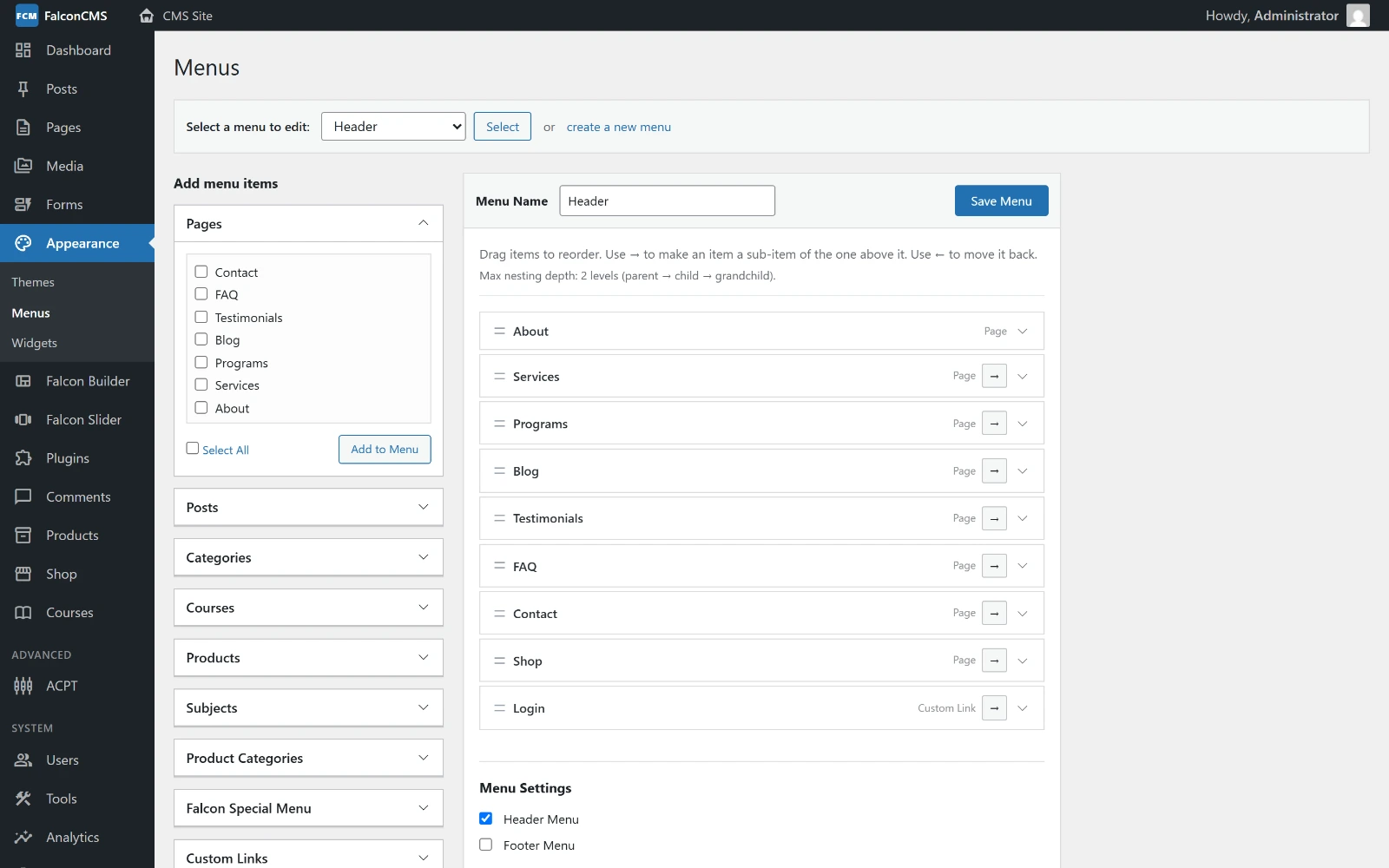The image size is (1389, 868).
Task: Open the Administrator avatar
Action: pos(1358,16)
